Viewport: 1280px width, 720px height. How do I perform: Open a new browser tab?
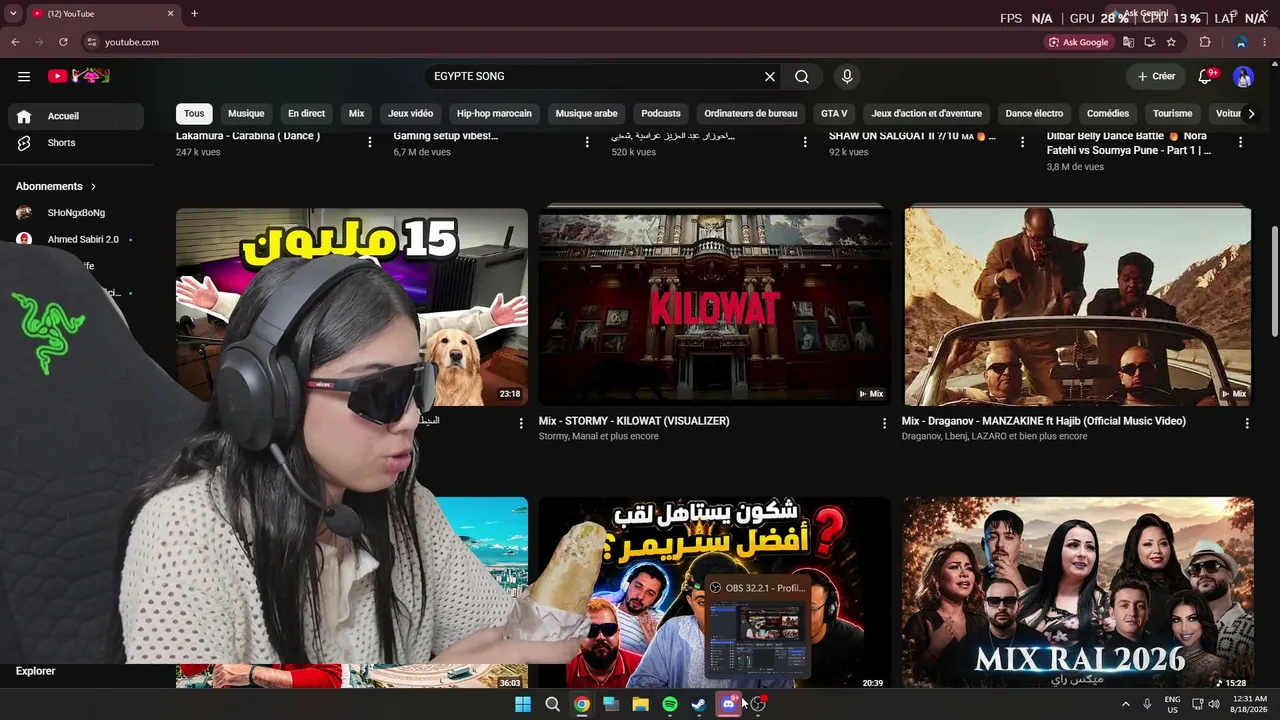pyautogui.click(x=194, y=13)
